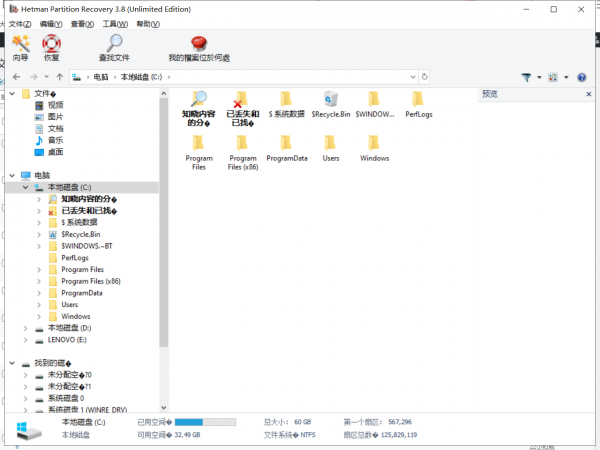Open the lost-and-found folder with red X
Screen dimensions: 600x450
(x=243, y=109)
